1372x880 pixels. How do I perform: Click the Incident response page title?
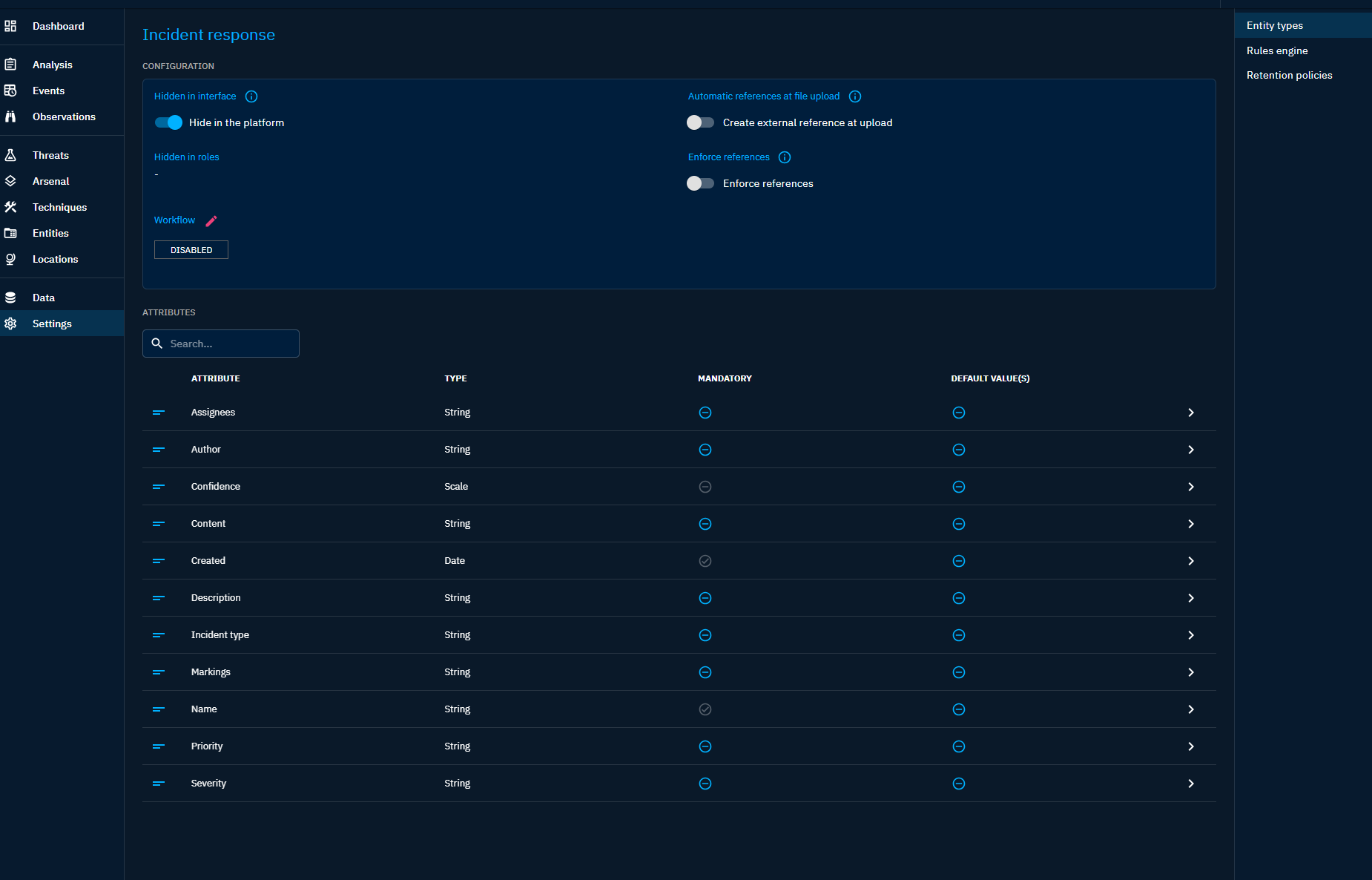coord(208,35)
